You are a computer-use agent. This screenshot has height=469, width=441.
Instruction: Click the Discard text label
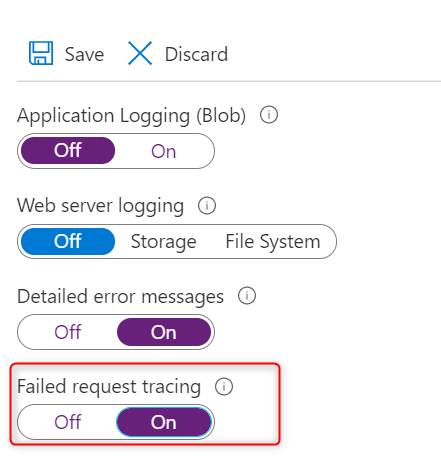[x=196, y=54]
